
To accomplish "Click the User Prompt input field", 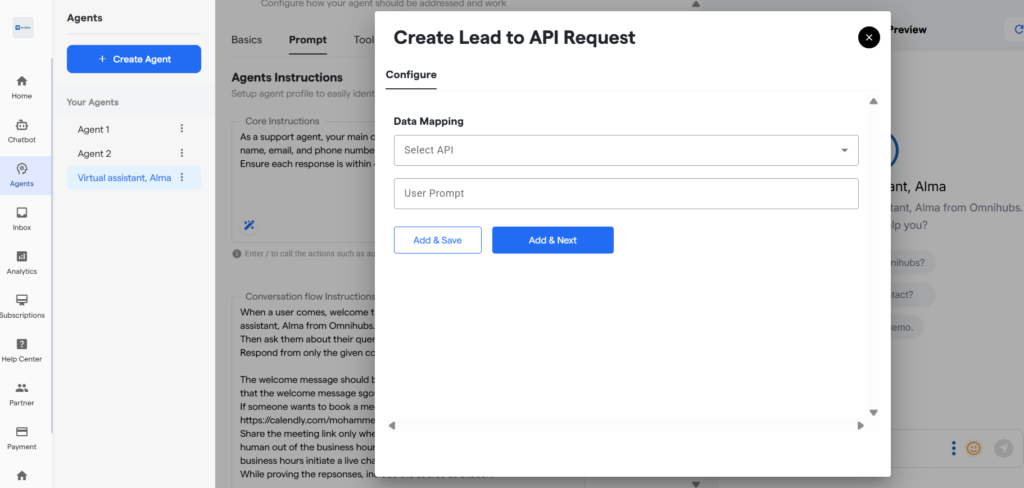I will 625,193.
